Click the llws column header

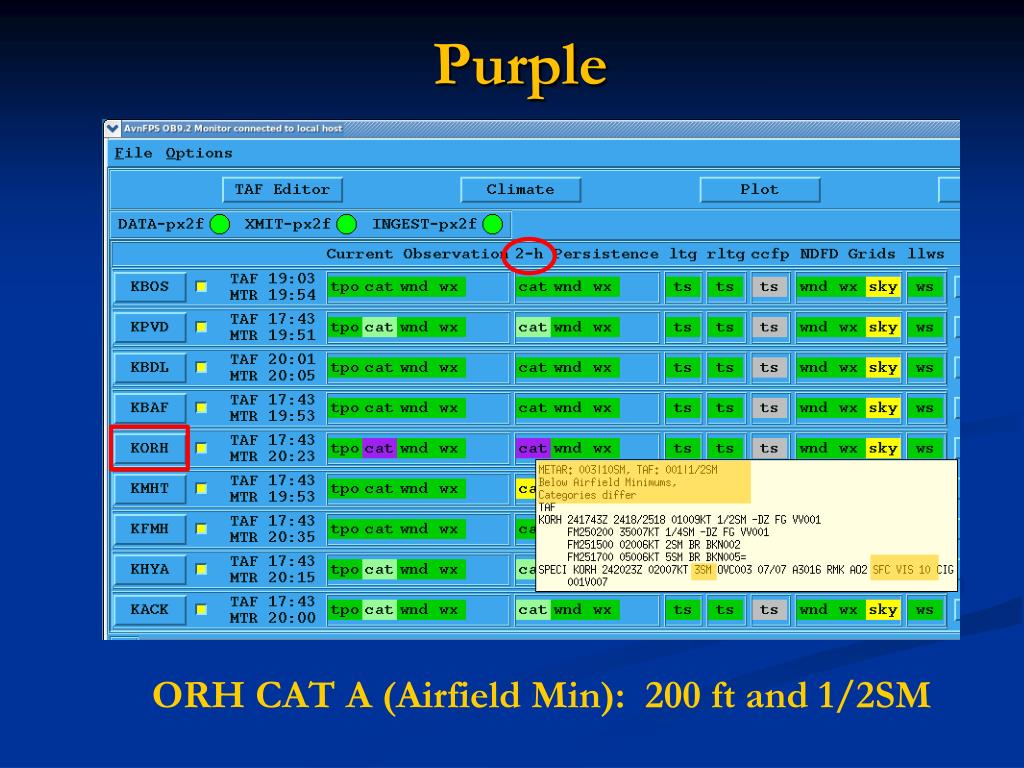[925, 254]
